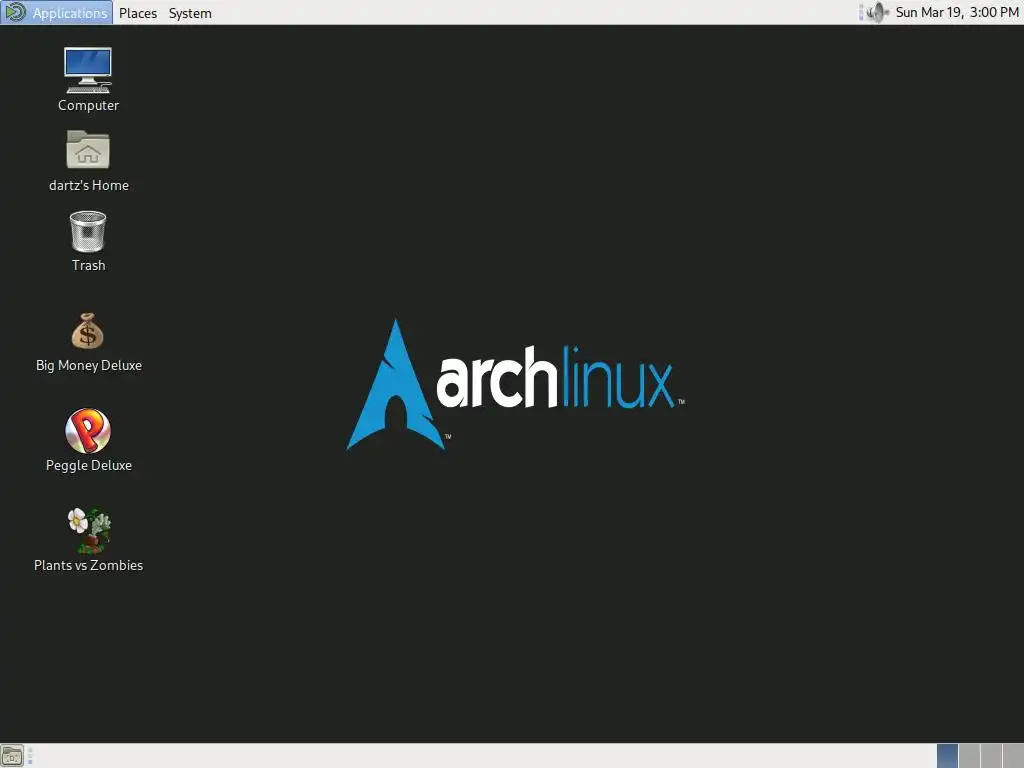Click the Show Desktop button in the bottom panel
The image size is (1024, 768).
click(12, 756)
